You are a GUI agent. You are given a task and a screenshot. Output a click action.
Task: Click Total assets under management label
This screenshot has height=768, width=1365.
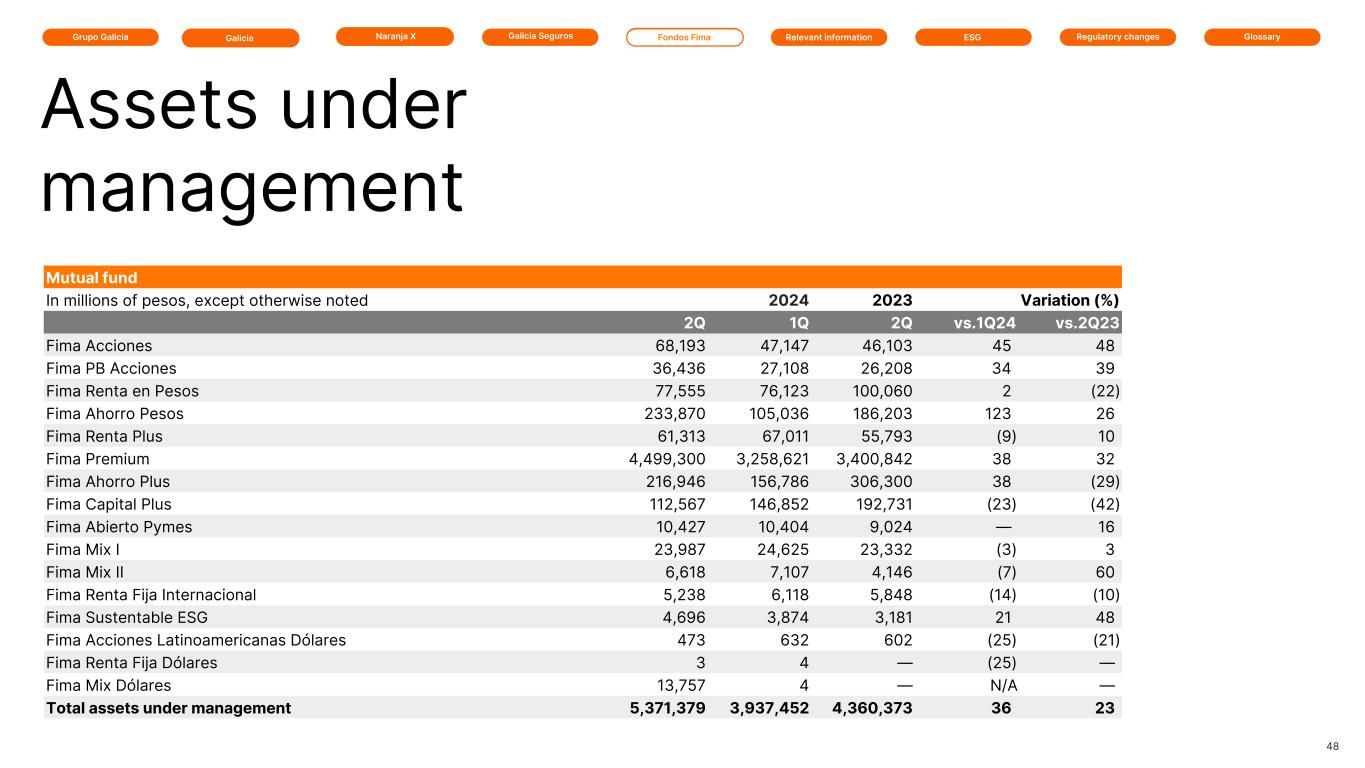click(x=168, y=708)
